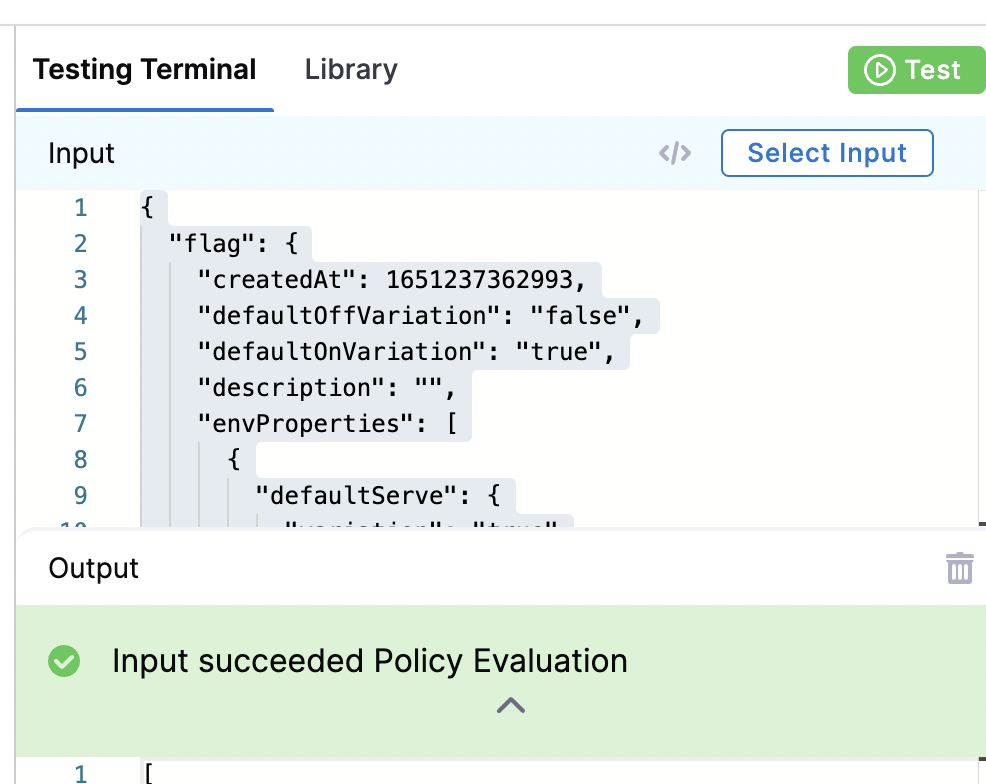
Task: Click line number 7 in input gutter
Action: point(80,424)
